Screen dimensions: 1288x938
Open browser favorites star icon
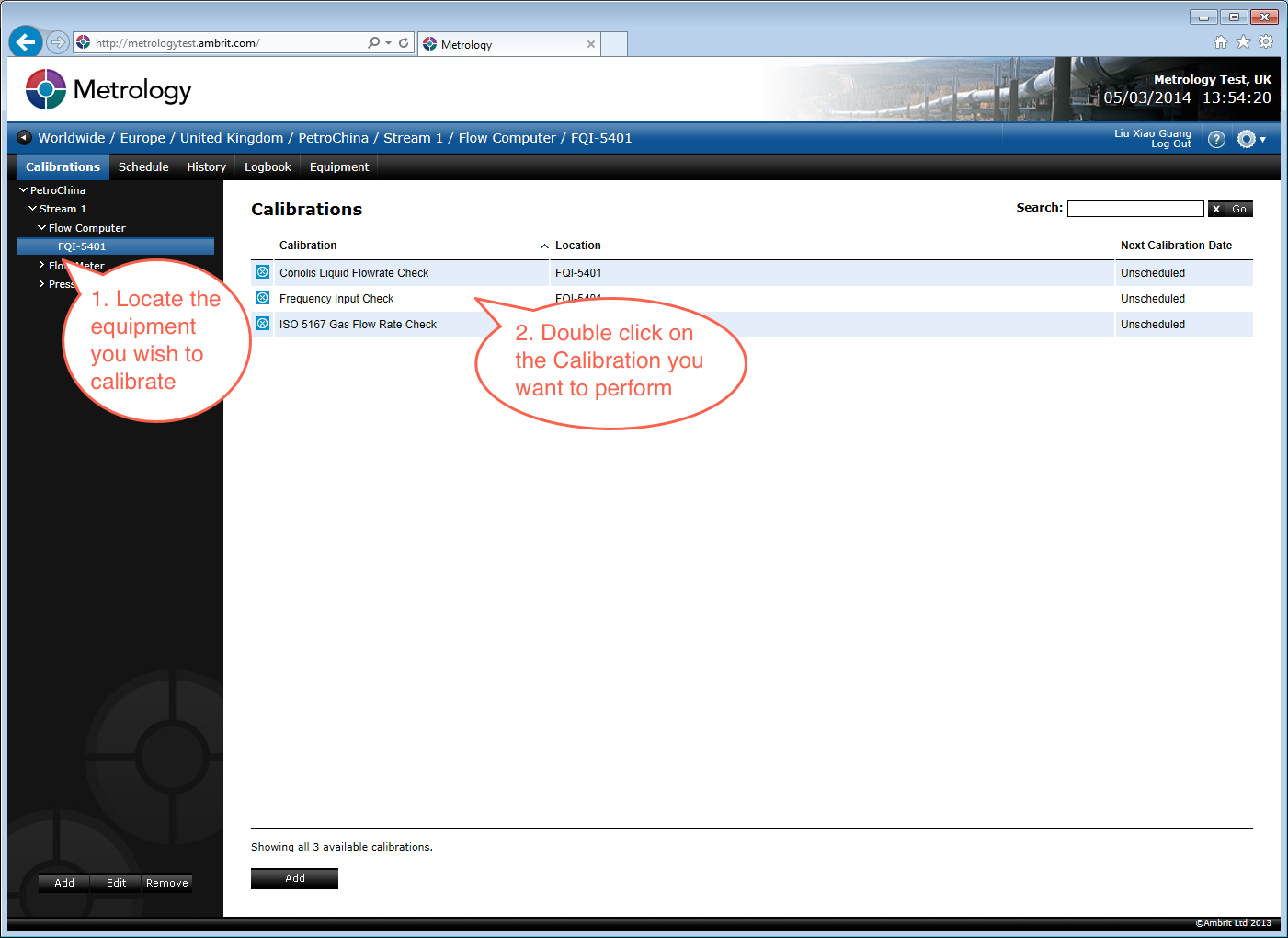[1243, 42]
